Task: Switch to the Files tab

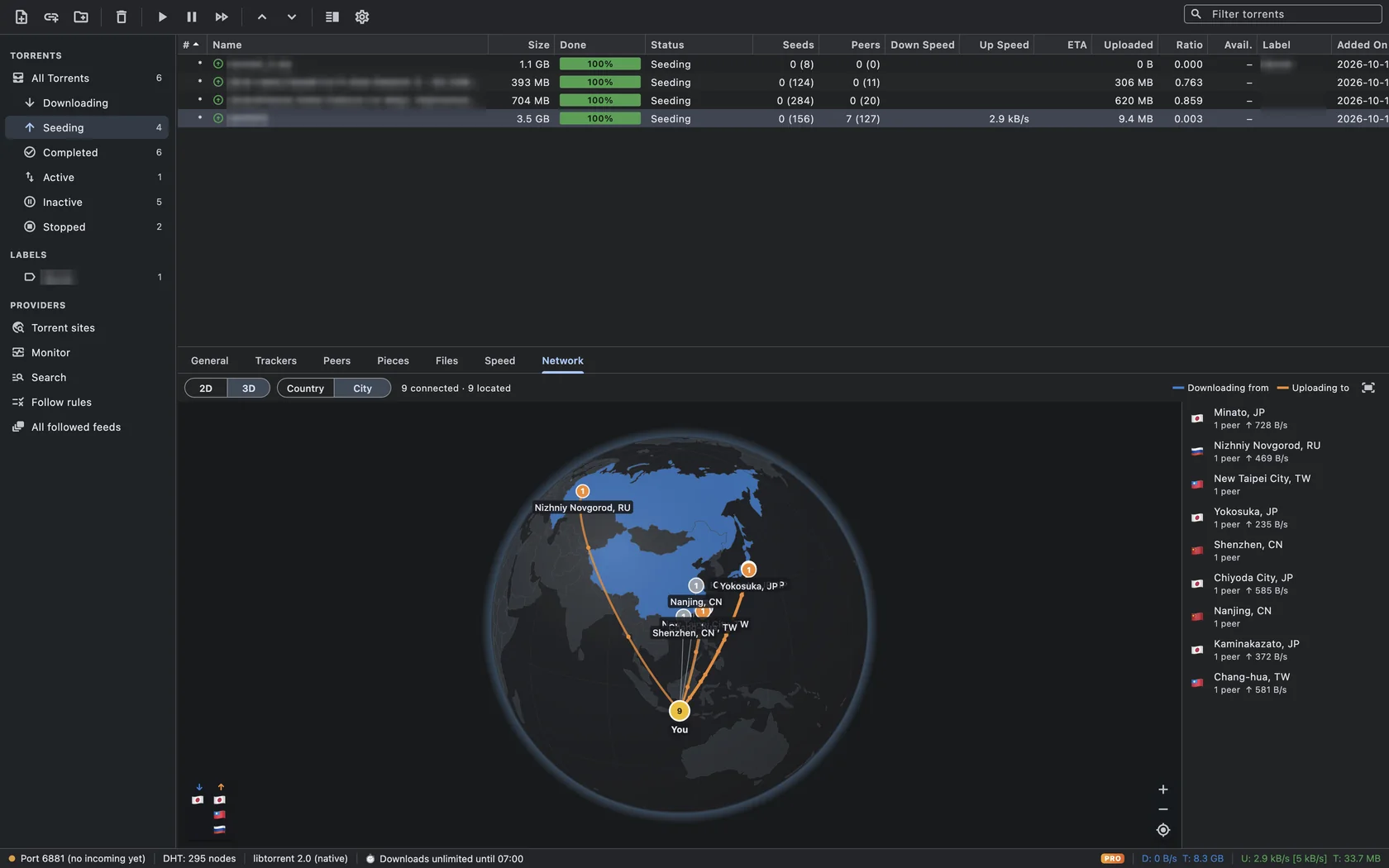Action: tap(446, 360)
